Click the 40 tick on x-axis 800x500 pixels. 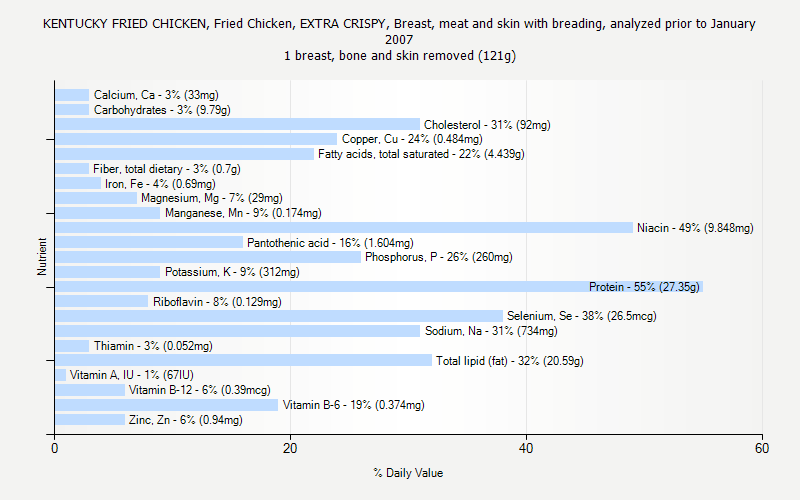tap(526, 448)
